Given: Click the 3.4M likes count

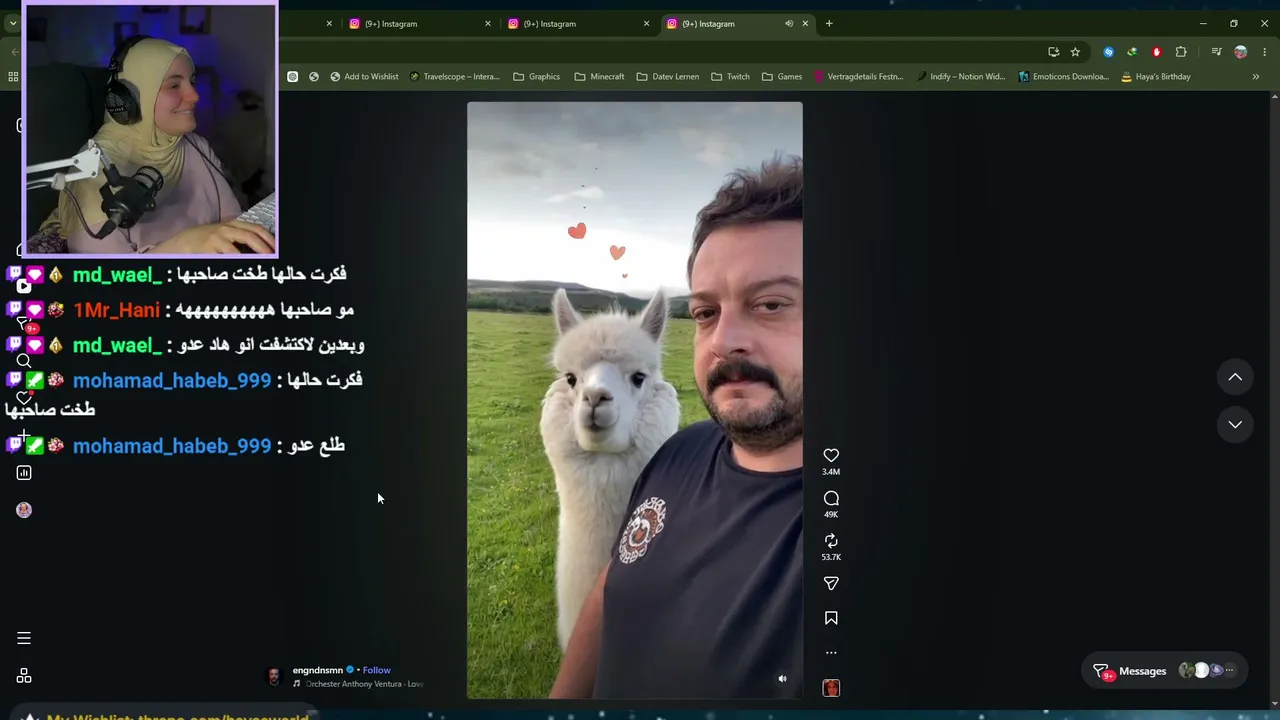Looking at the screenshot, I should click(831, 472).
